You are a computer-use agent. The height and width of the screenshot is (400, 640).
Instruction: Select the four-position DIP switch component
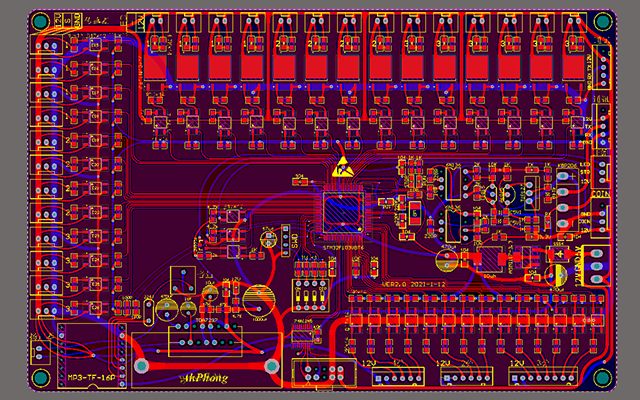311,295
